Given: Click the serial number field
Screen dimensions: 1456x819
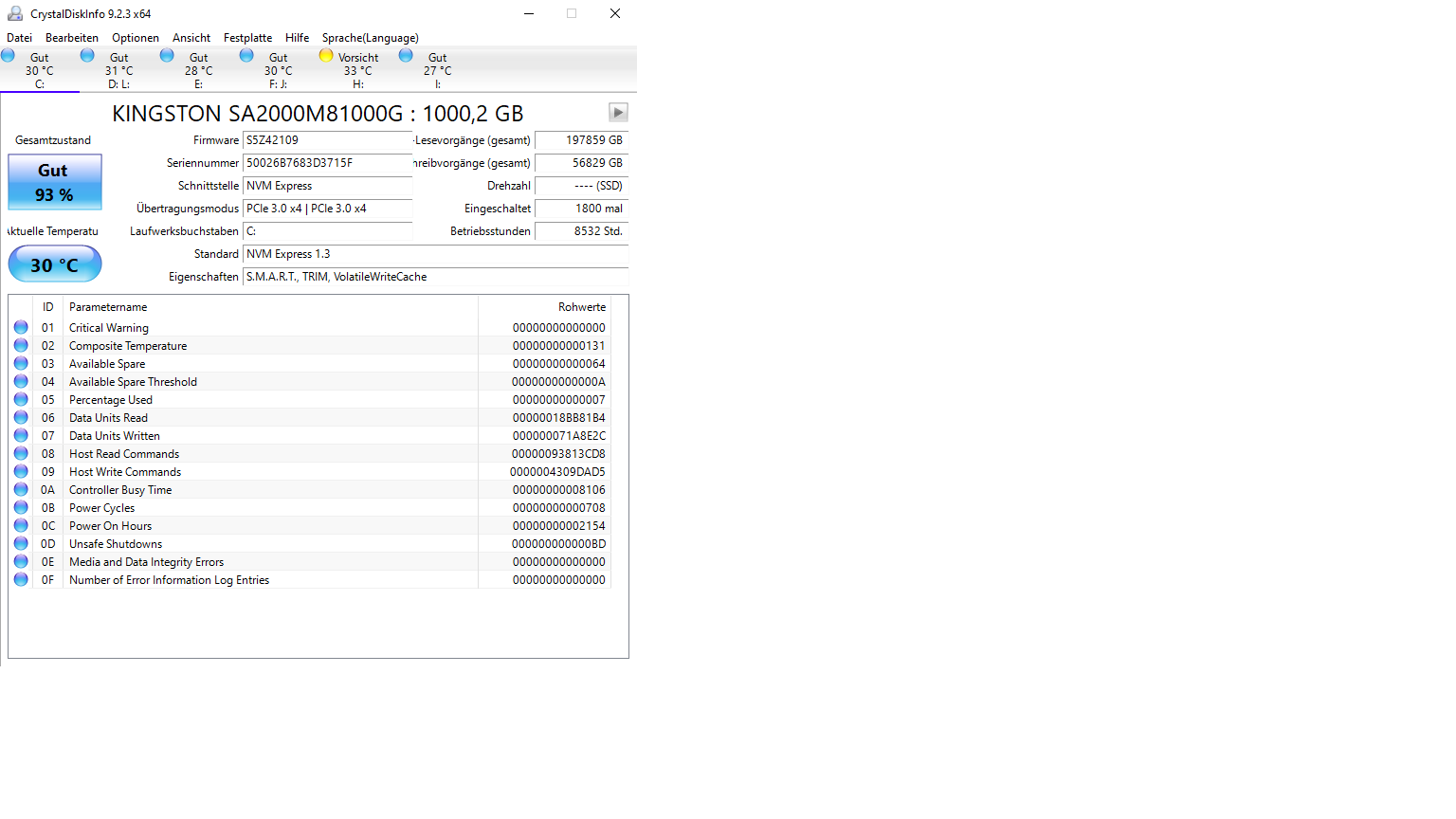Looking at the screenshot, I should [328, 163].
